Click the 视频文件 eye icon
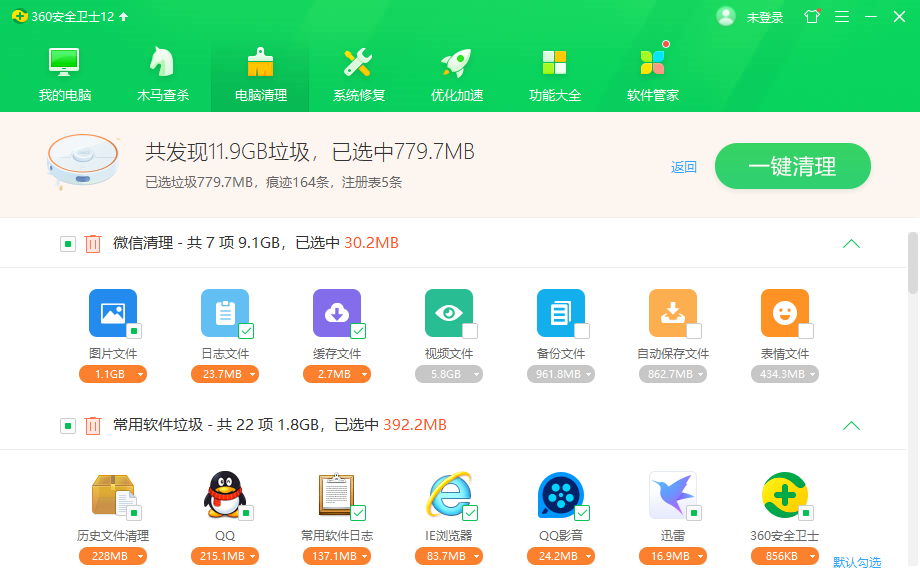Viewport: 920px width, 580px height. coord(449,313)
